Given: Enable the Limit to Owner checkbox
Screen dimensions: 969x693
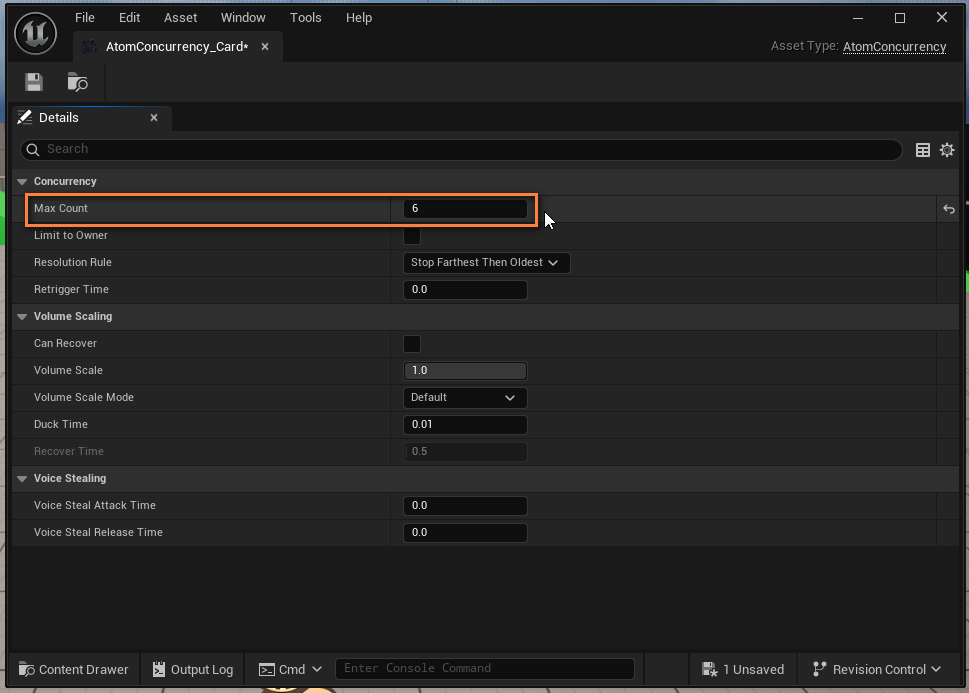Looking at the screenshot, I should click(x=412, y=236).
